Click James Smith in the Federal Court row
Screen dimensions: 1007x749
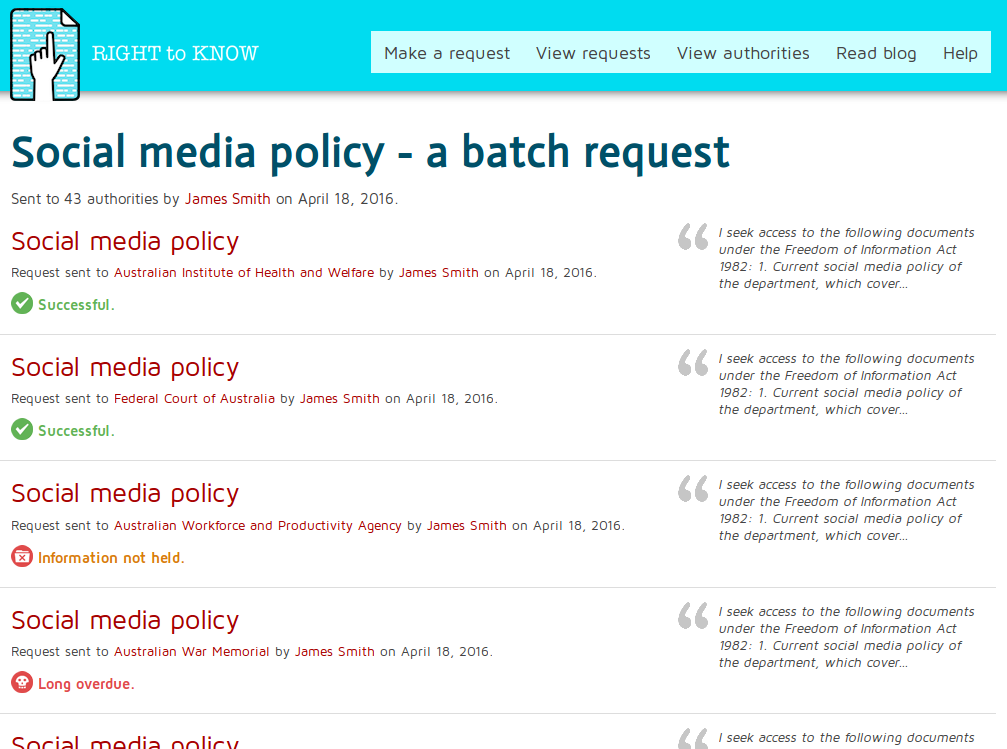(x=340, y=398)
